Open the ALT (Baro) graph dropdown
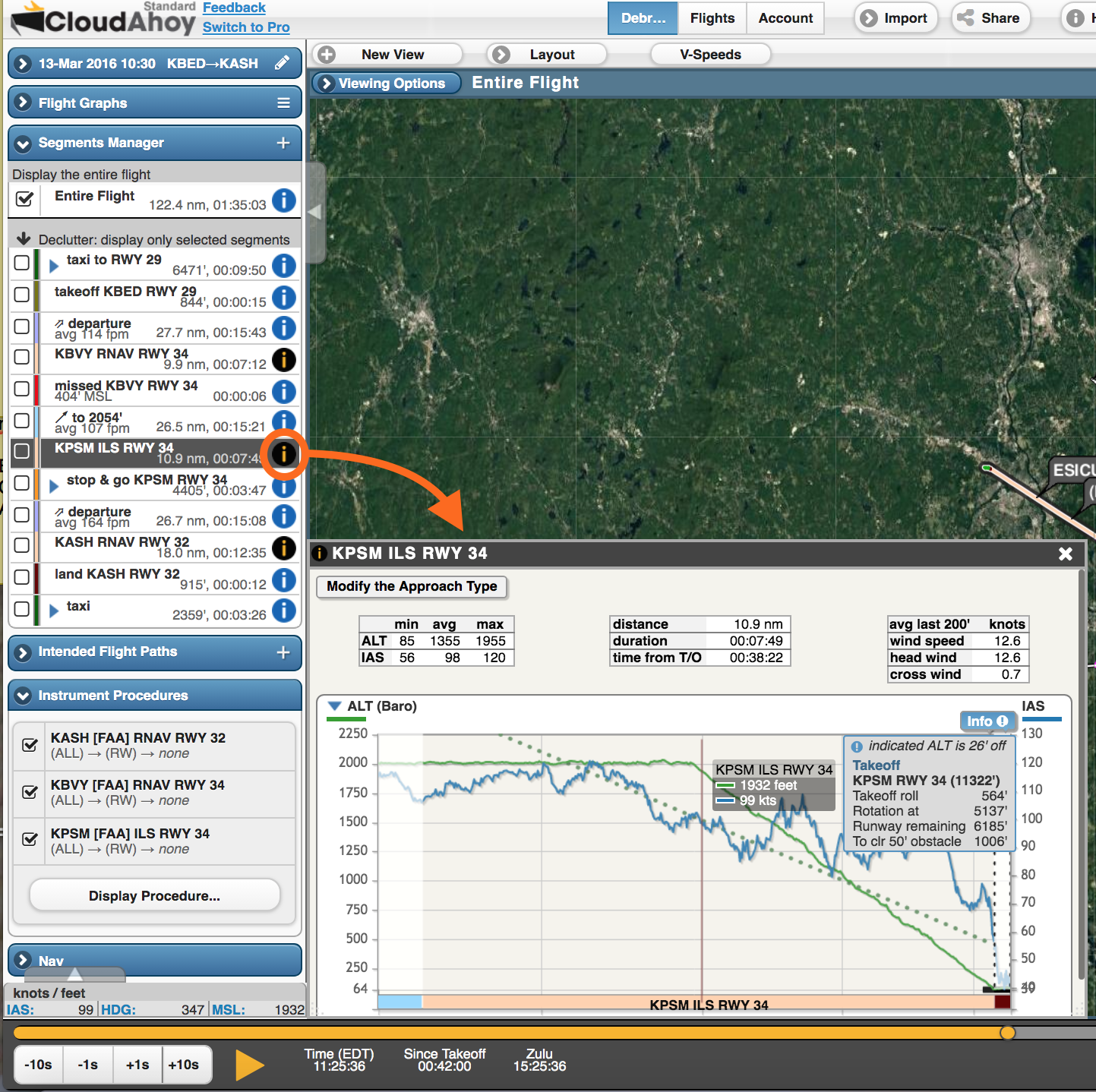The width and height of the screenshot is (1096, 1092). coord(334,706)
